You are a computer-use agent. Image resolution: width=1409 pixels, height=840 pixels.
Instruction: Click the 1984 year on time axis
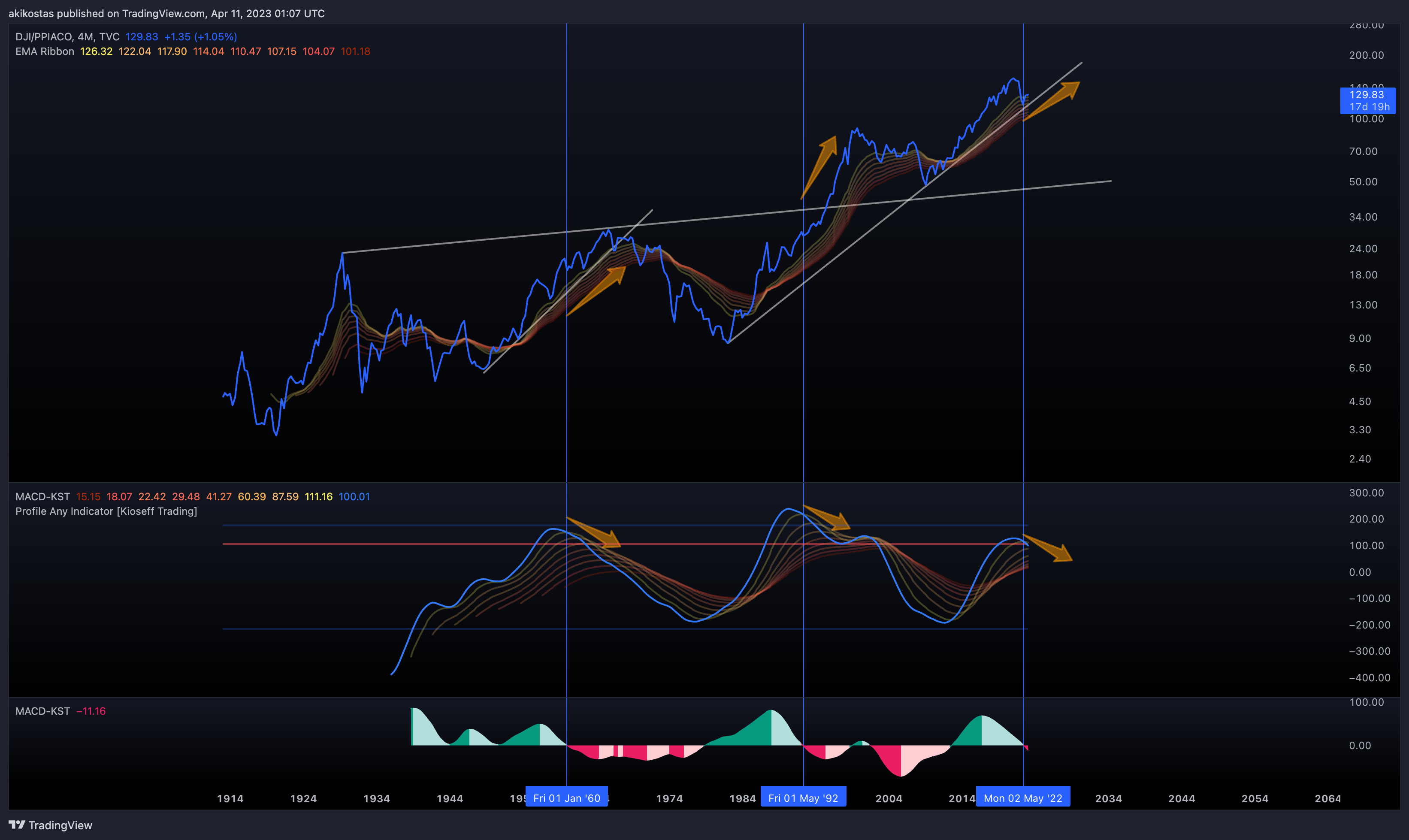tap(743, 799)
